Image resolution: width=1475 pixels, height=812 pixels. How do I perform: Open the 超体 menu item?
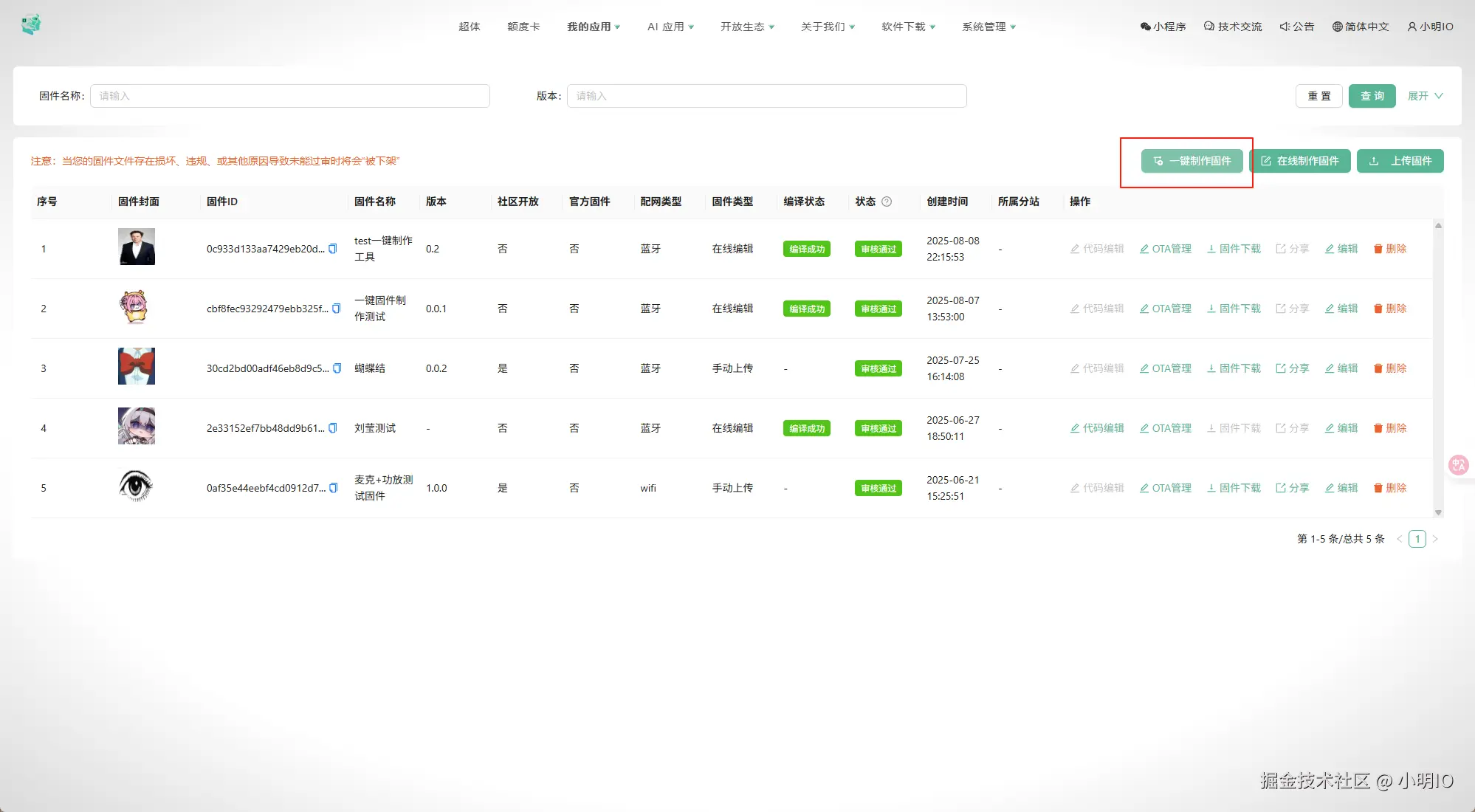[470, 27]
